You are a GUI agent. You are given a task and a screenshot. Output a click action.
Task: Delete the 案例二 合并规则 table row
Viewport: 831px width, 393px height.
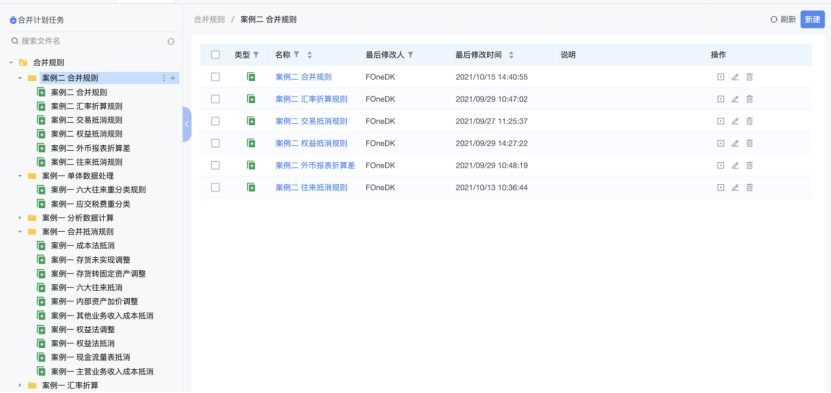click(x=749, y=77)
